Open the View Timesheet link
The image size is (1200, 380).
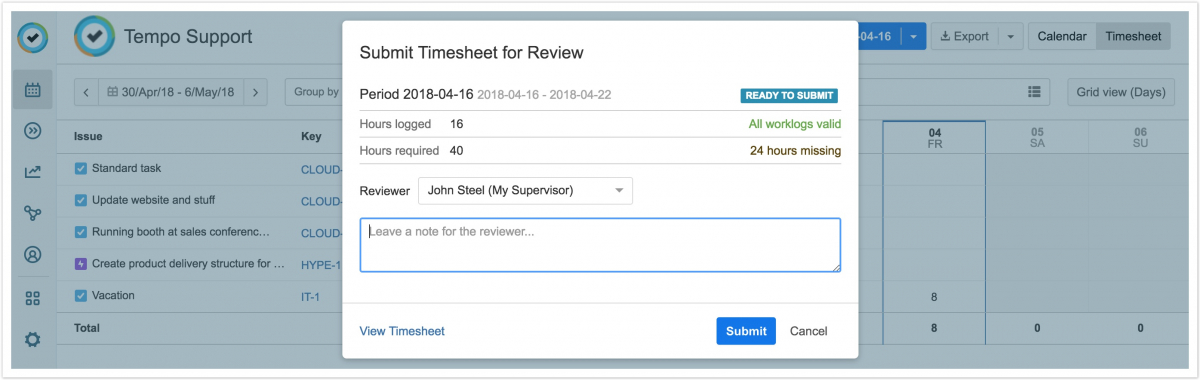(x=402, y=331)
